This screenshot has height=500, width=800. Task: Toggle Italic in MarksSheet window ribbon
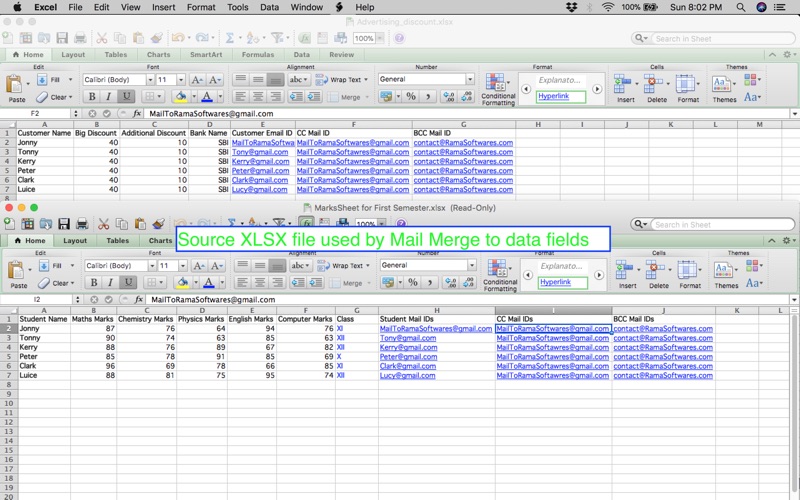pos(110,282)
